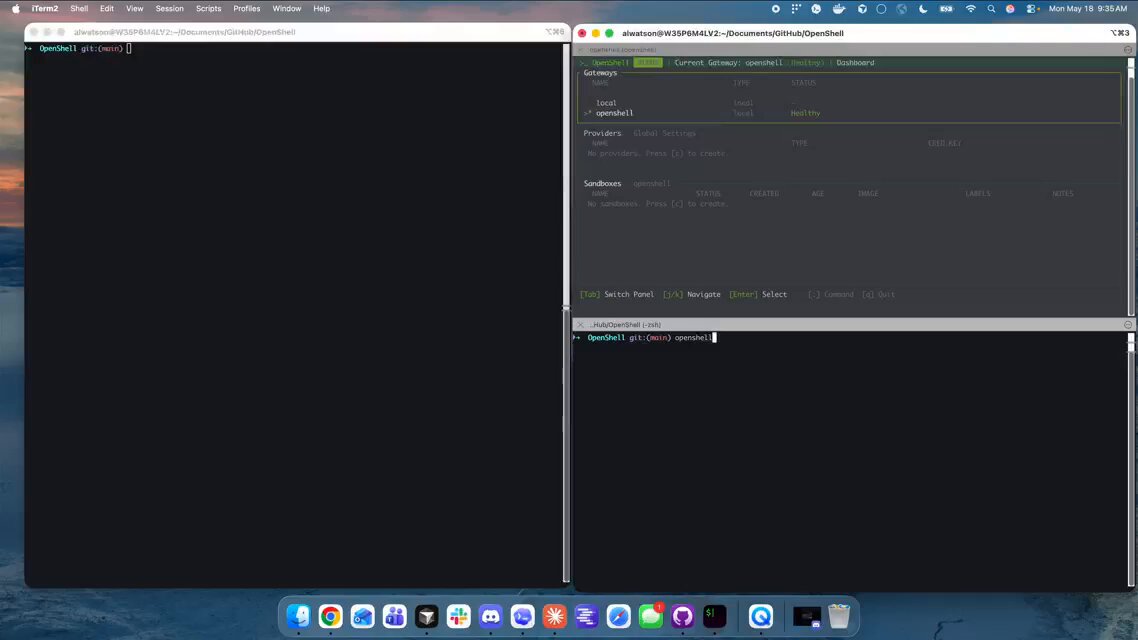The height and width of the screenshot is (640, 1138).
Task: Click the Wi-Fi status icon
Action: pos(970,9)
